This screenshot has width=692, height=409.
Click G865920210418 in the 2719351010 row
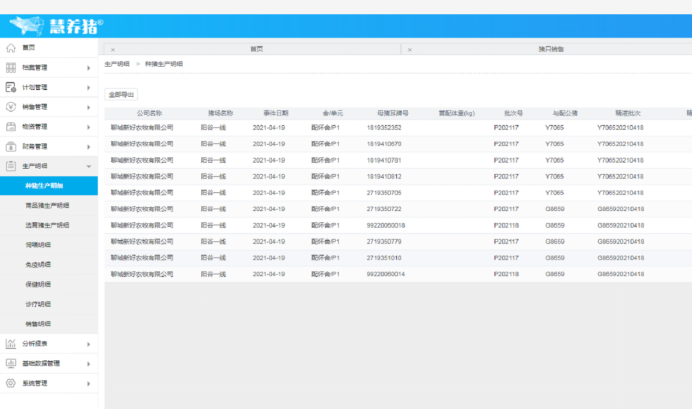(621, 258)
